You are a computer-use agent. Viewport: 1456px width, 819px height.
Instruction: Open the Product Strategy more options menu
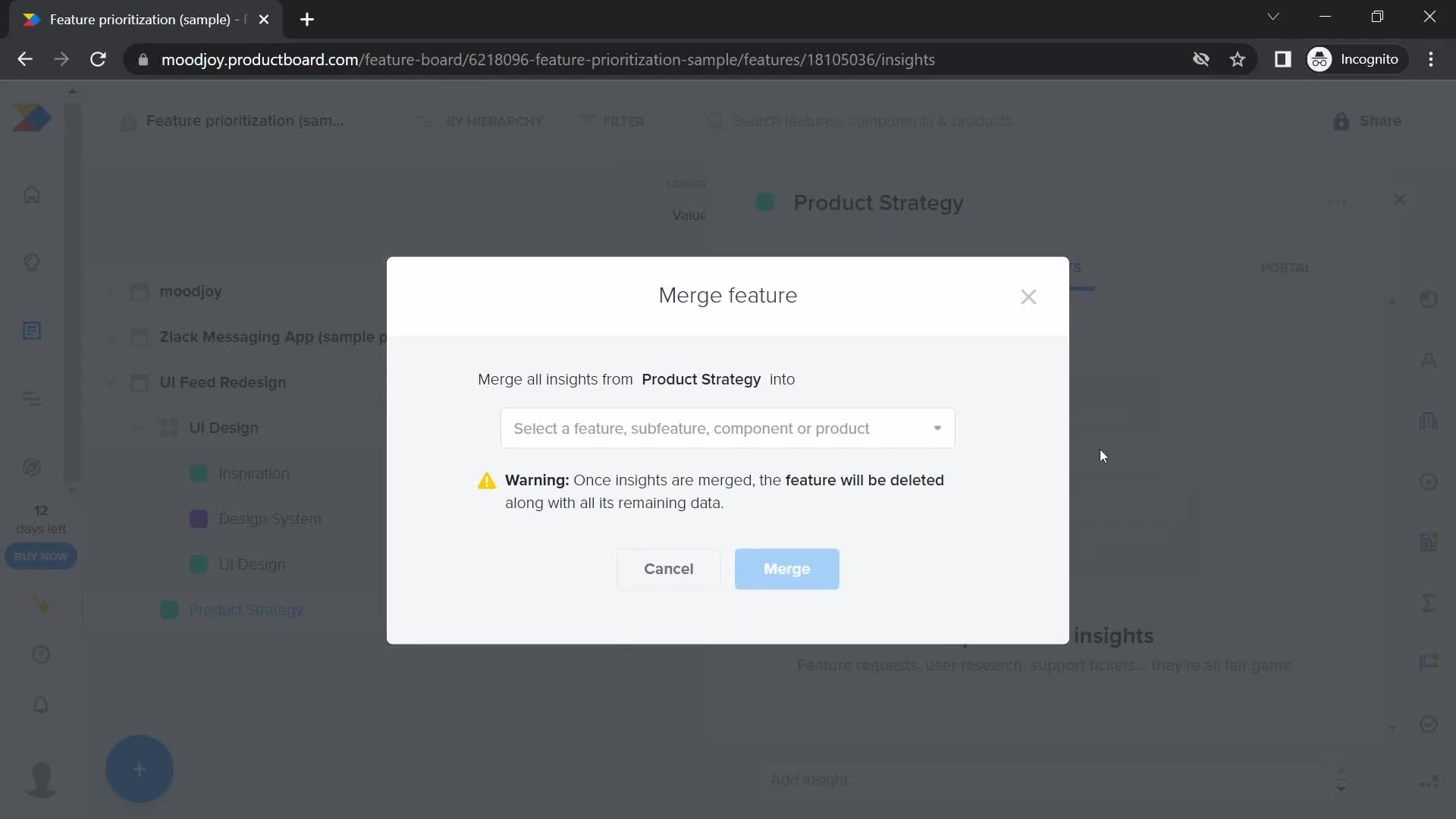coord(1338,202)
